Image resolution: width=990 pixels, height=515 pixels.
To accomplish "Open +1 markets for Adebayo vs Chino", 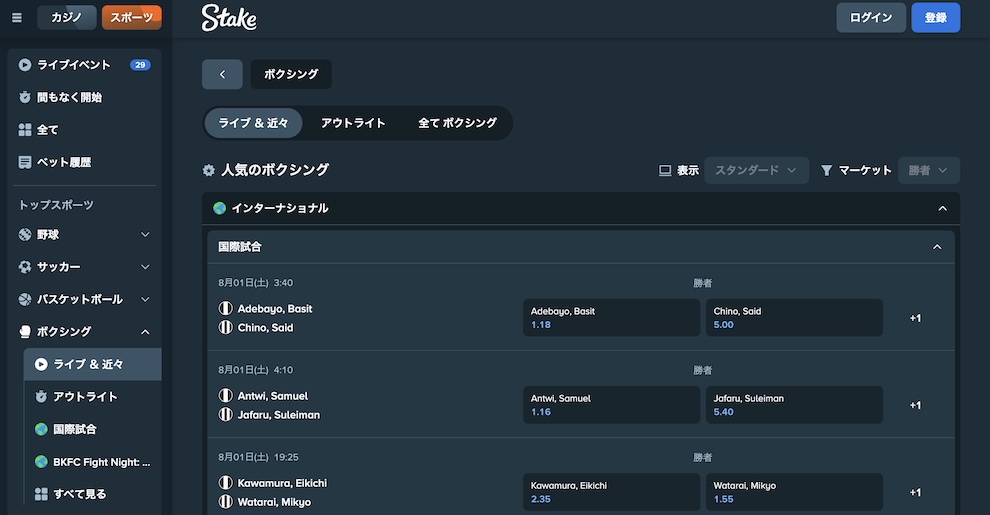I will [915, 318].
